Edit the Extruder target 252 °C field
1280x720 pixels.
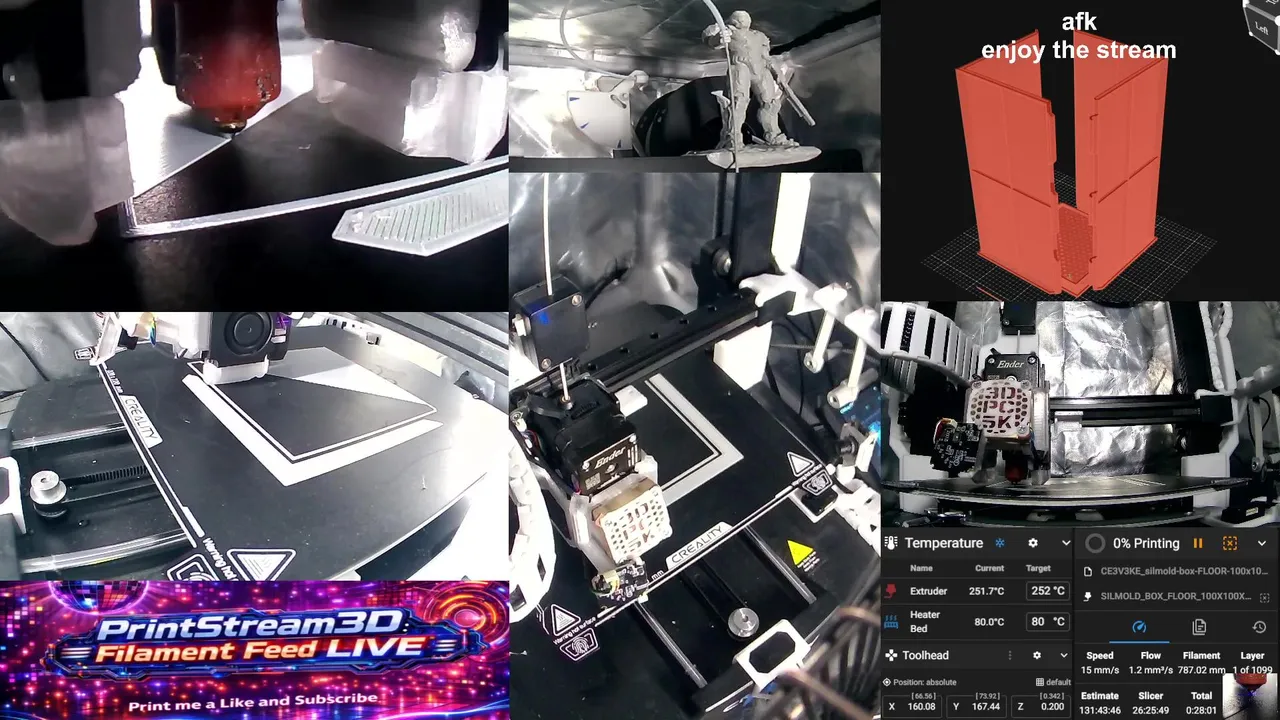1048,591
